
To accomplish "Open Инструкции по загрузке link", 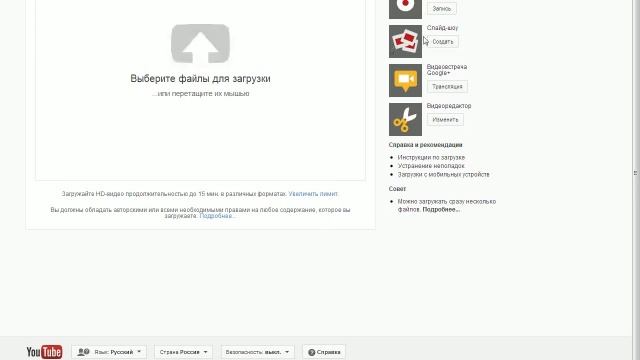I will point(431,158).
